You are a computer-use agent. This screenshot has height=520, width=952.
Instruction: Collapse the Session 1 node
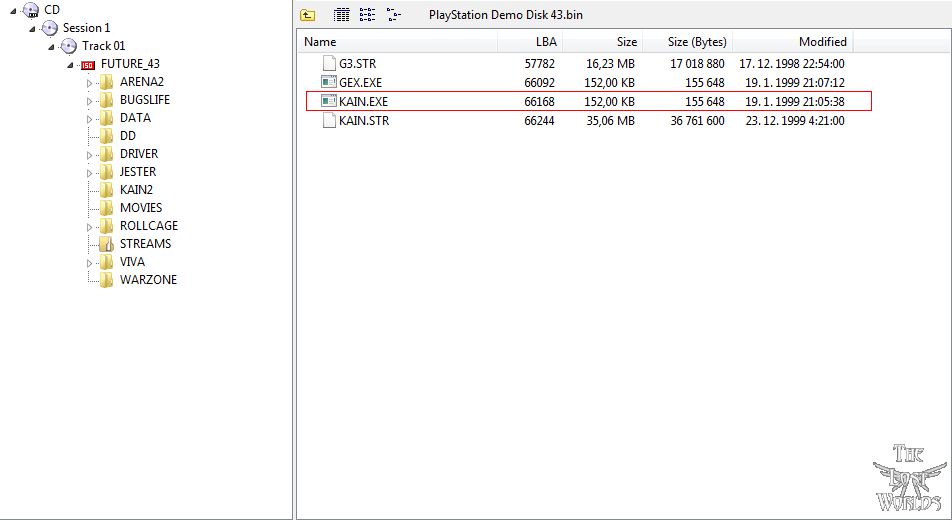[x=32, y=29]
